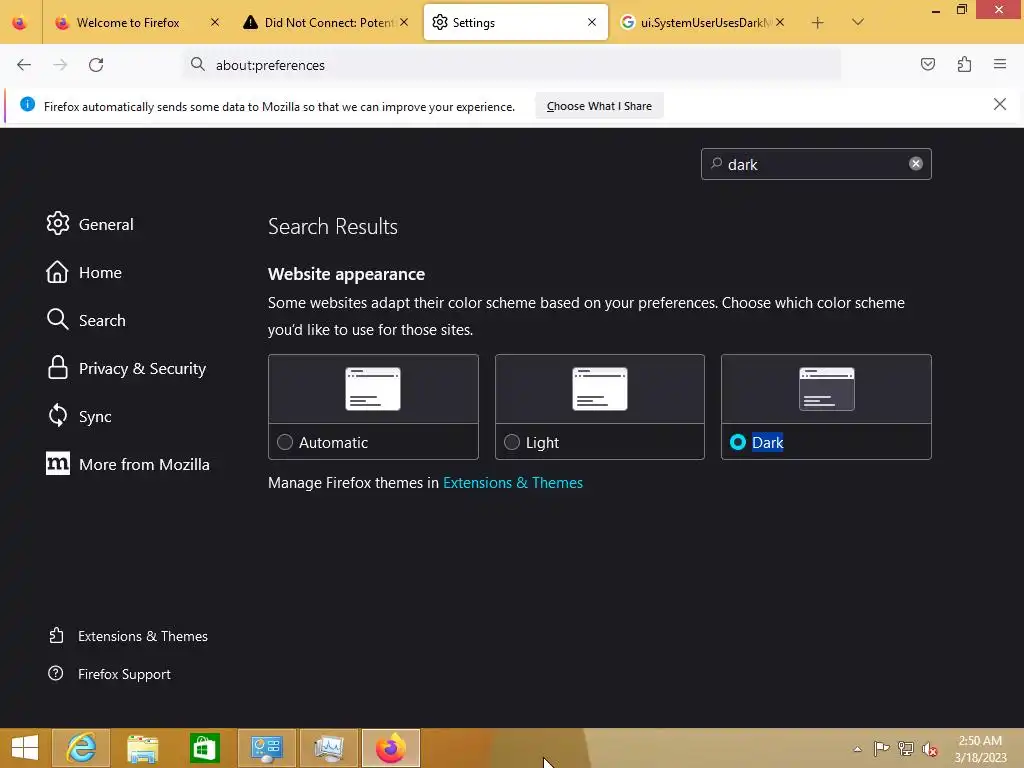Open Privacy & Security settings
Viewport: 1024px width, 768px height.
127,368
